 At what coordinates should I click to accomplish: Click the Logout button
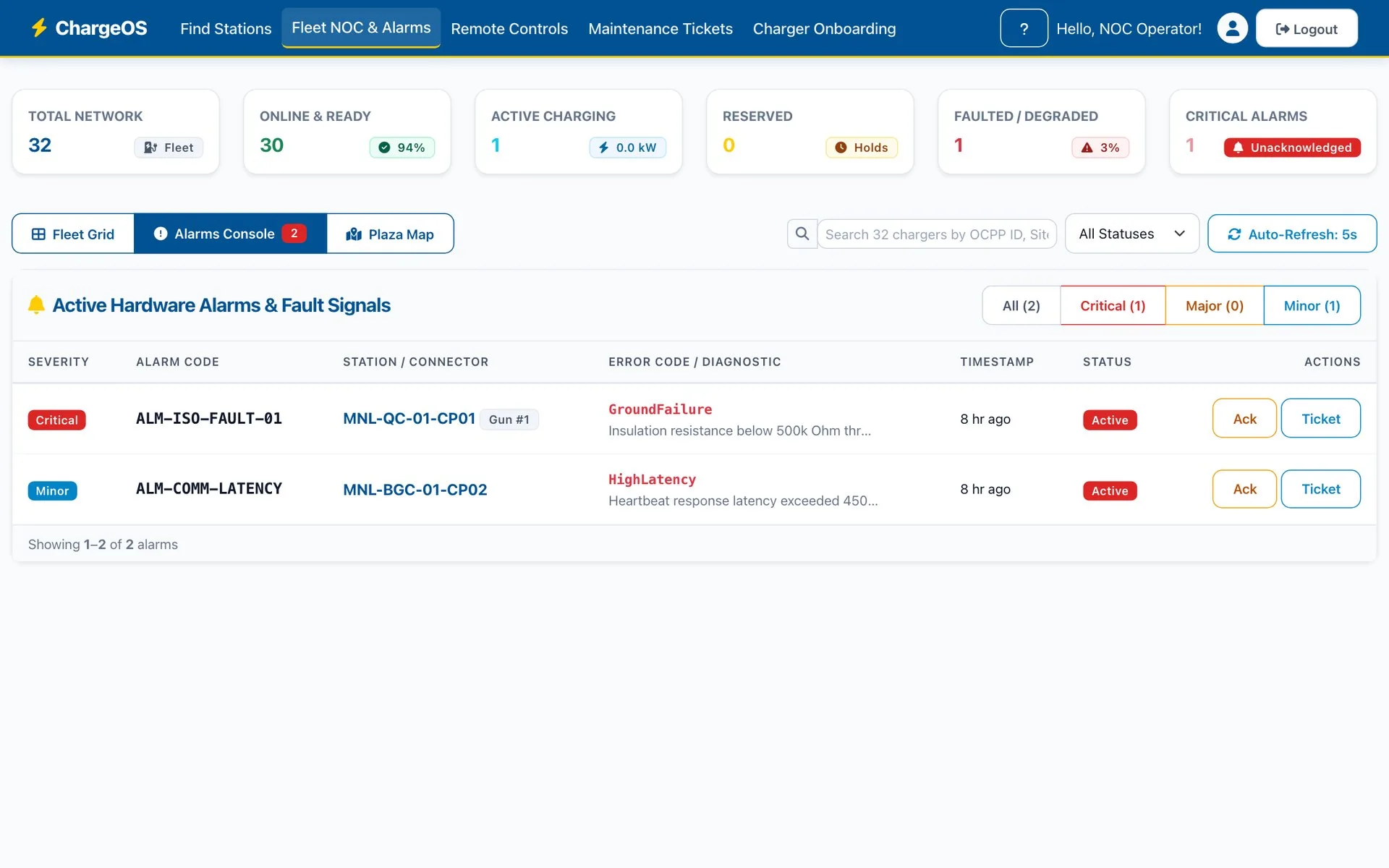pyautogui.click(x=1307, y=28)
